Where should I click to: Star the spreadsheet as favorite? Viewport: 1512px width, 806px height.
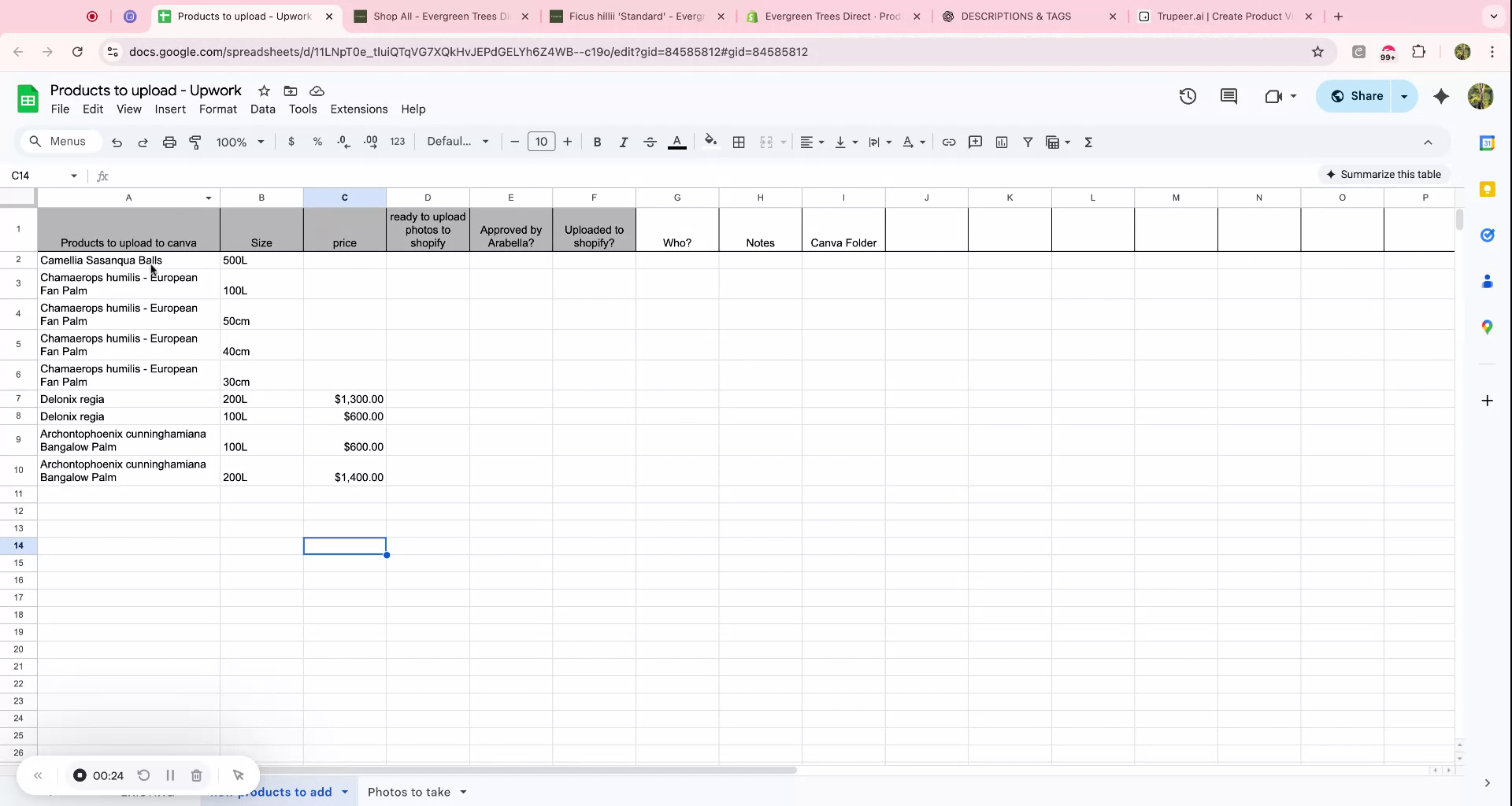click(264, 91)
